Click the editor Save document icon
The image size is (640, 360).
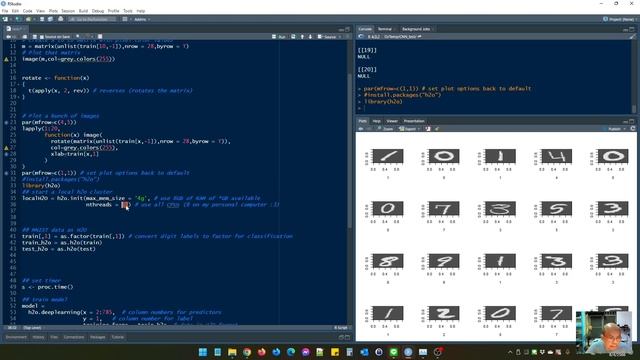[35, 37]
